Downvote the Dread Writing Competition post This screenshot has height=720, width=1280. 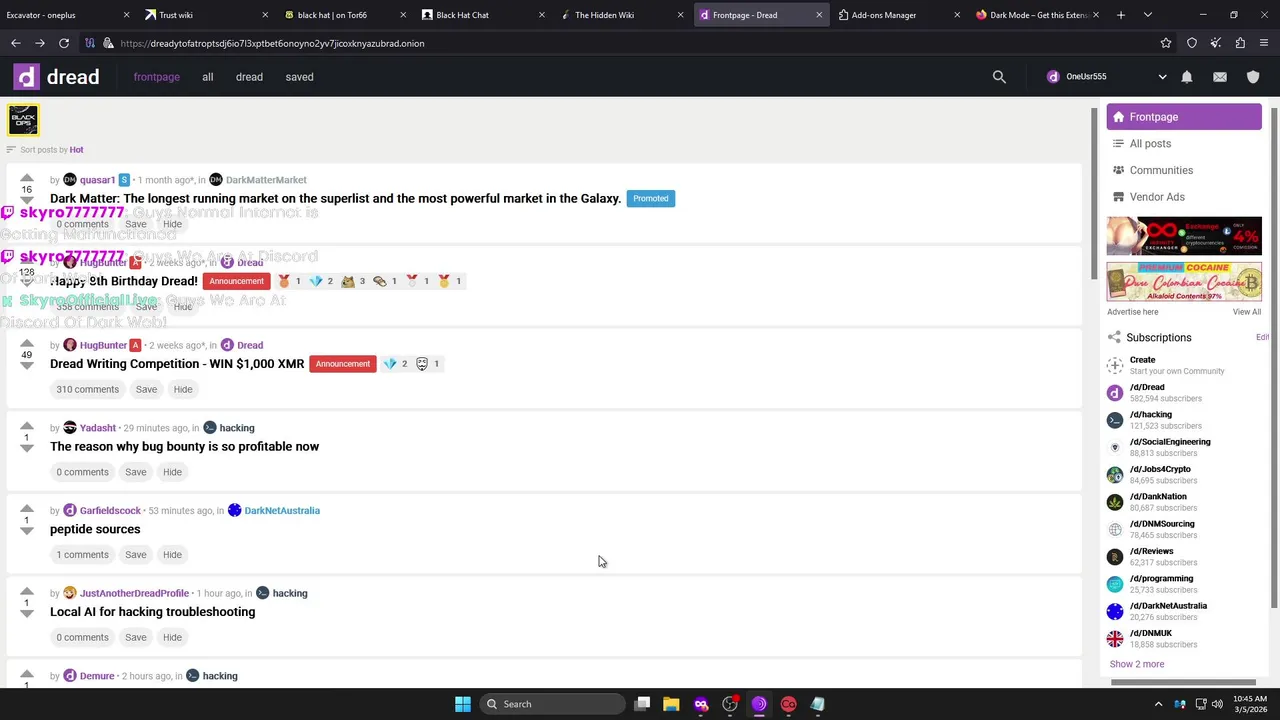point(27,366)
